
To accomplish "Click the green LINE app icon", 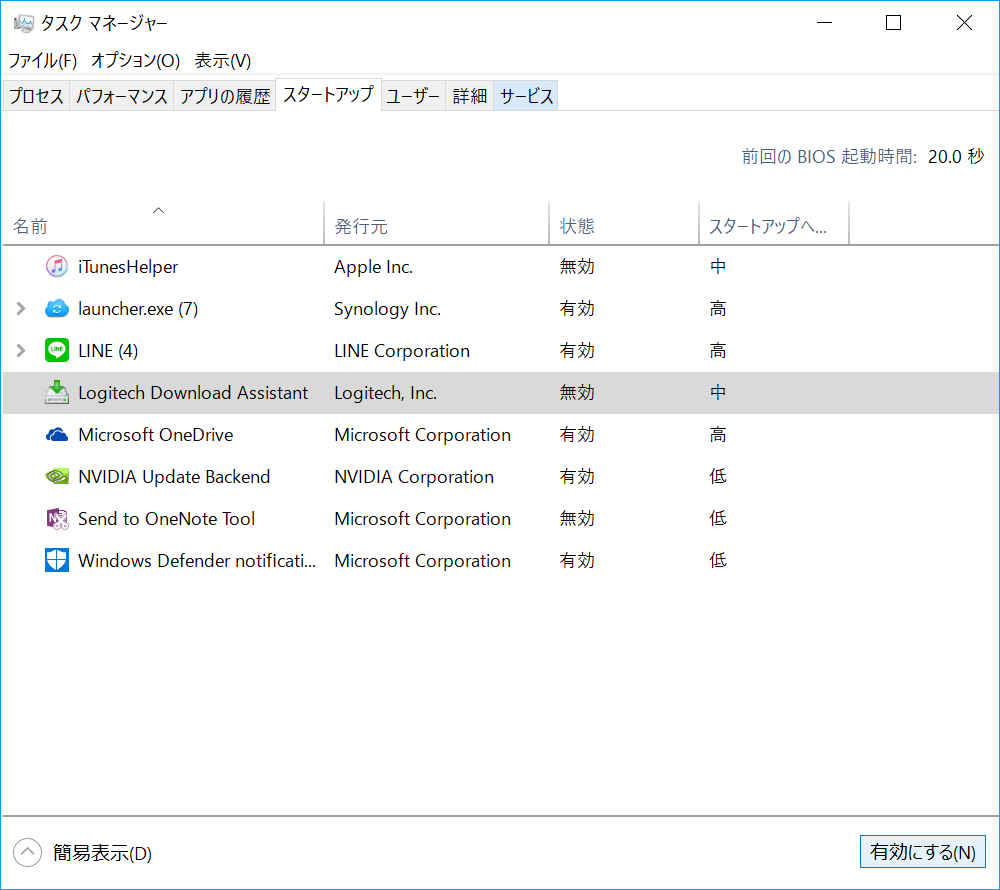I will (x=57, y=350).
